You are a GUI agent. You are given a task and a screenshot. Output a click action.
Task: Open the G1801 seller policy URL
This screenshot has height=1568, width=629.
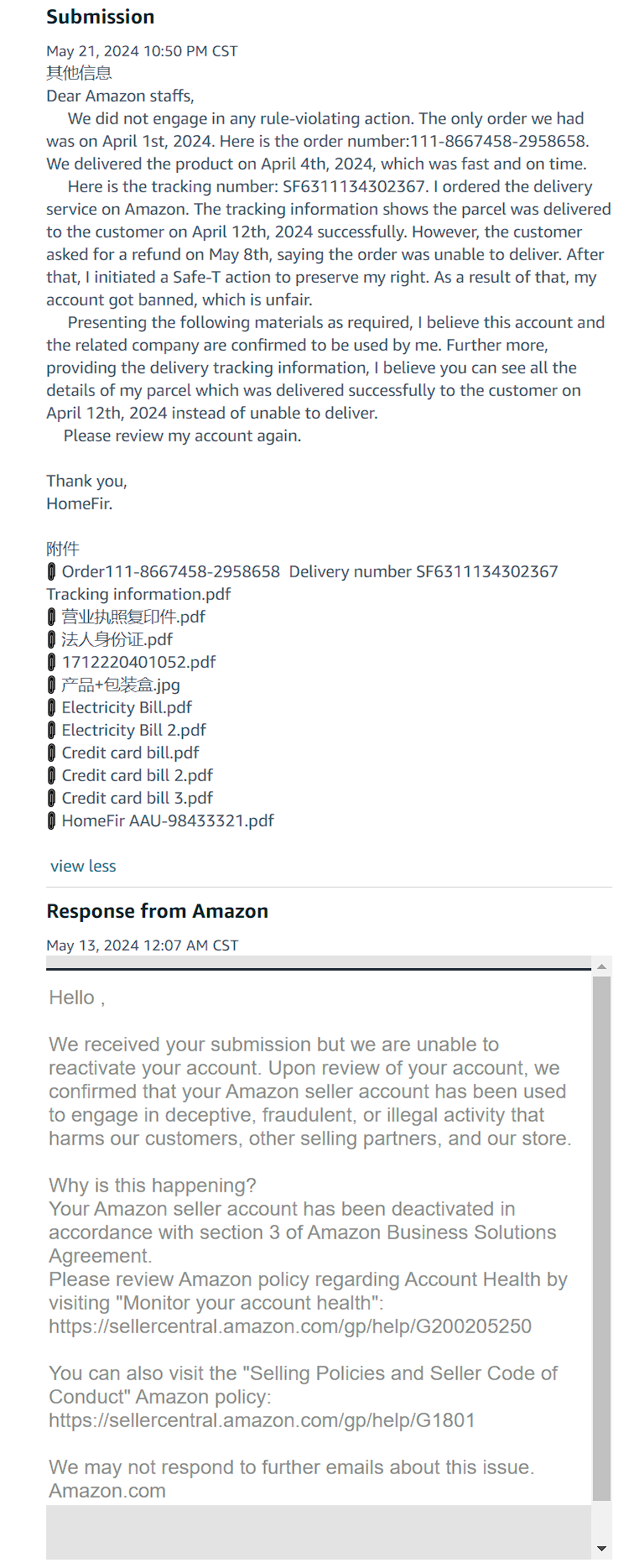(262, 1420)
